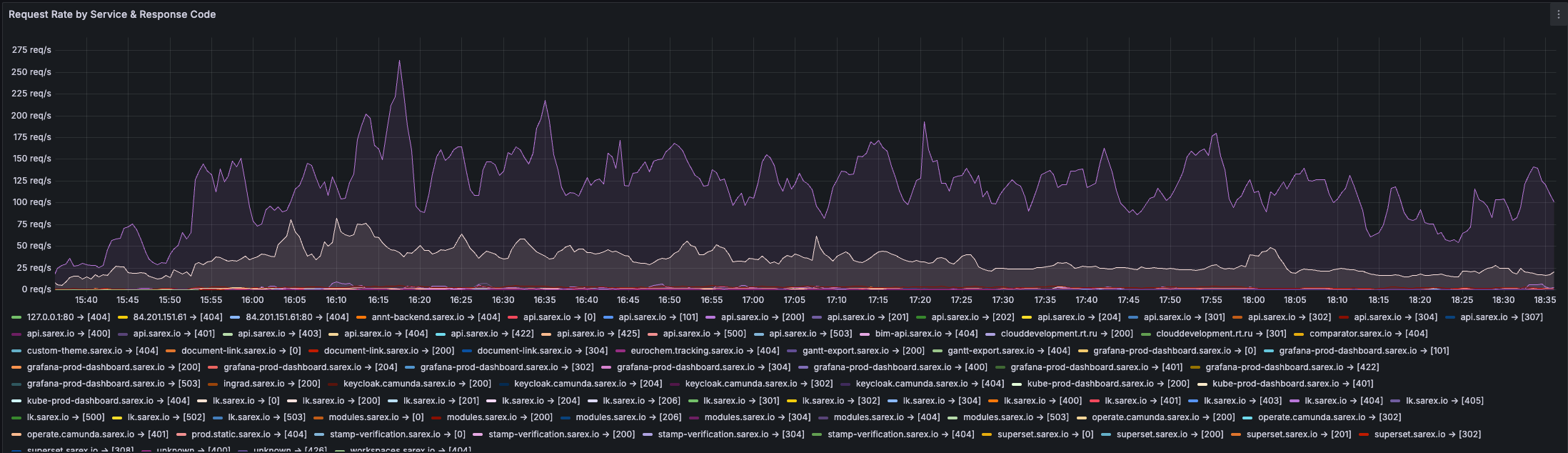
Task: Select legend entry 'keycloak.camunda.sarex.io → [200]'
Action: coord(417,384)
